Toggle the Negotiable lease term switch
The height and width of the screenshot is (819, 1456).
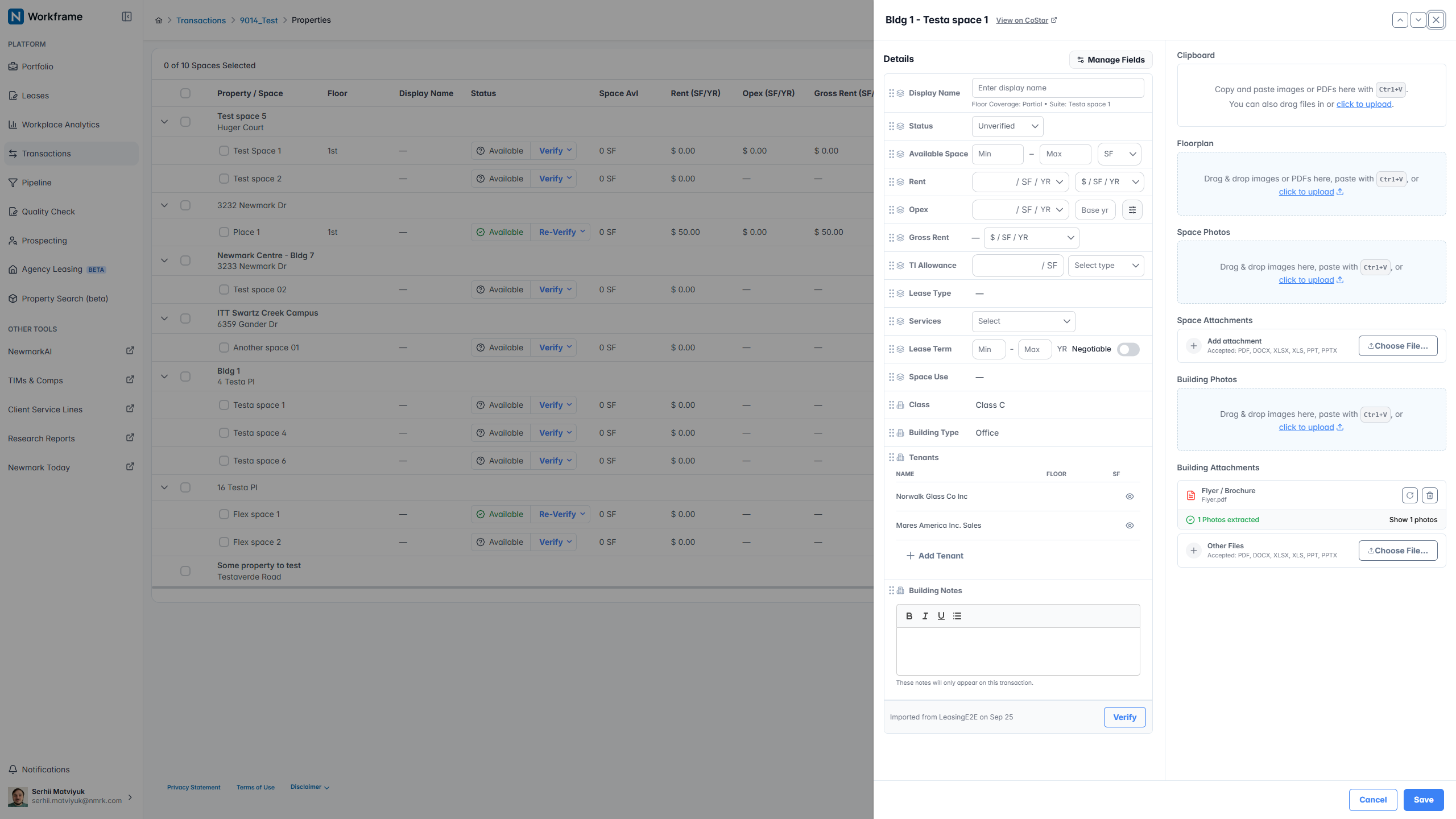point(1128,349)
